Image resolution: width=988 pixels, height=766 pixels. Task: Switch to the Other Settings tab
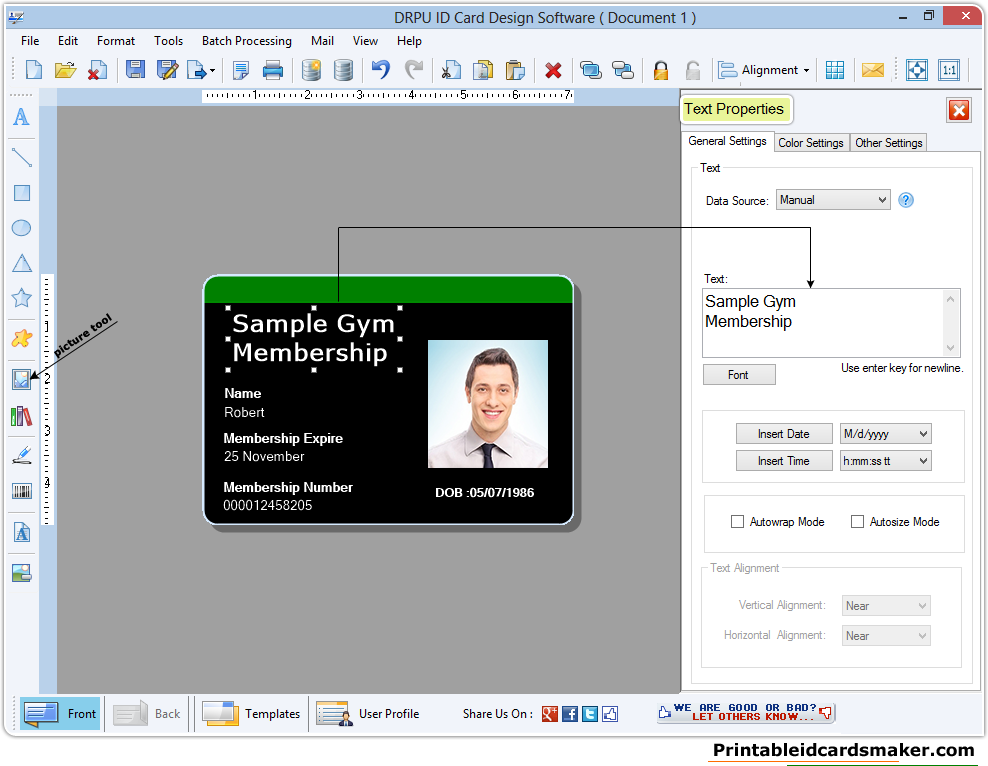tap(888, 143)
